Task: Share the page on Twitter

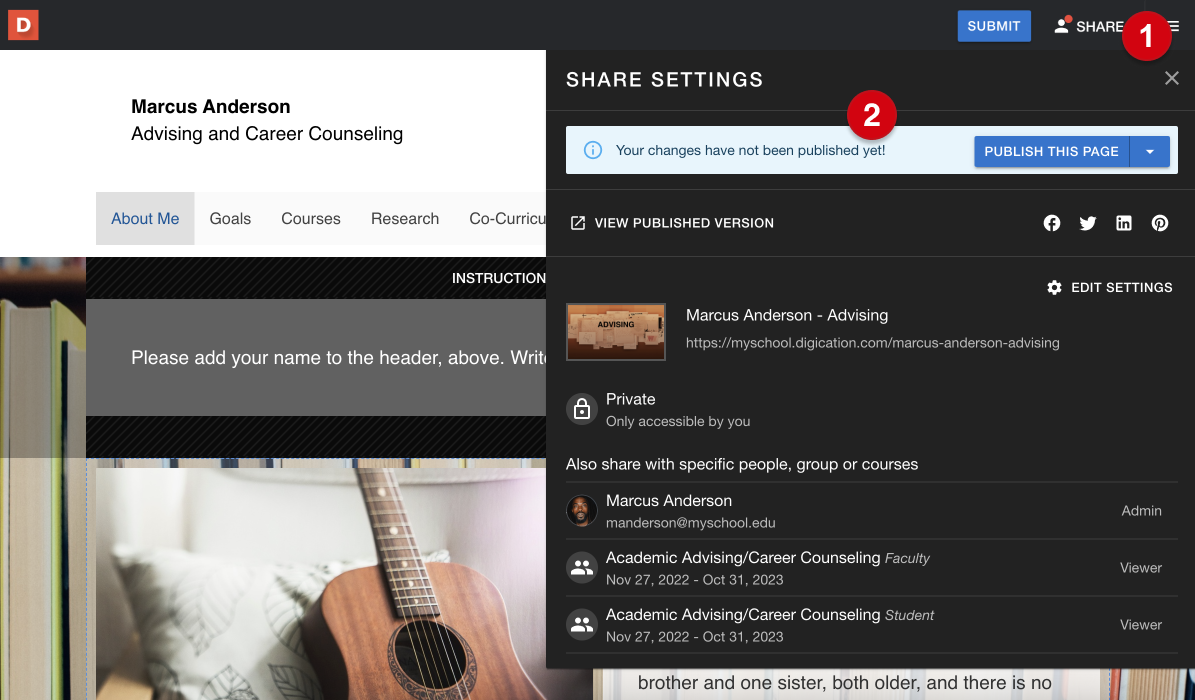Action: 1088,223
